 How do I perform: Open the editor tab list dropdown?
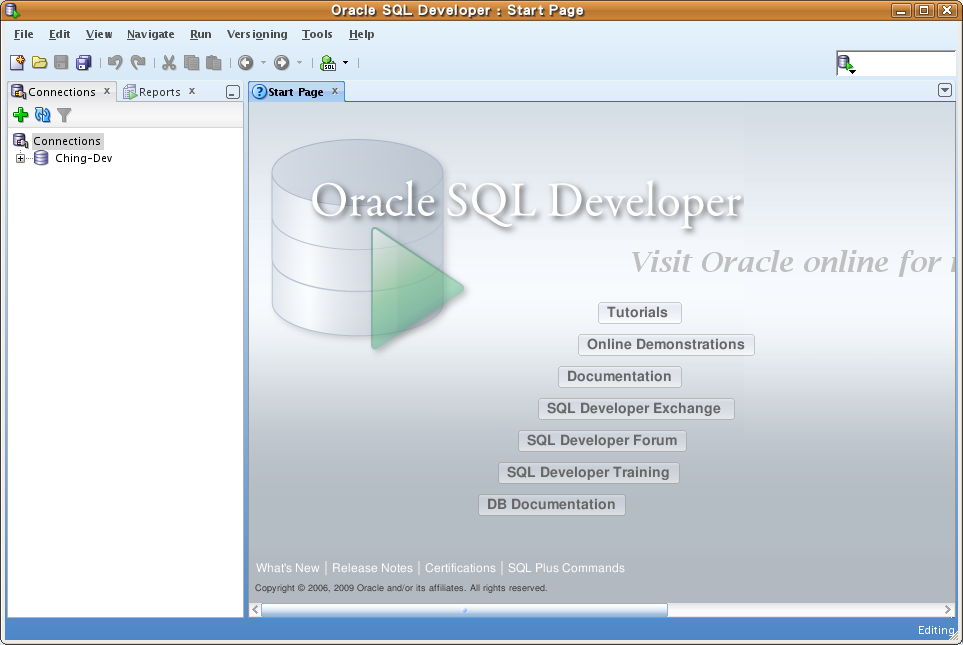pos(945,90)
